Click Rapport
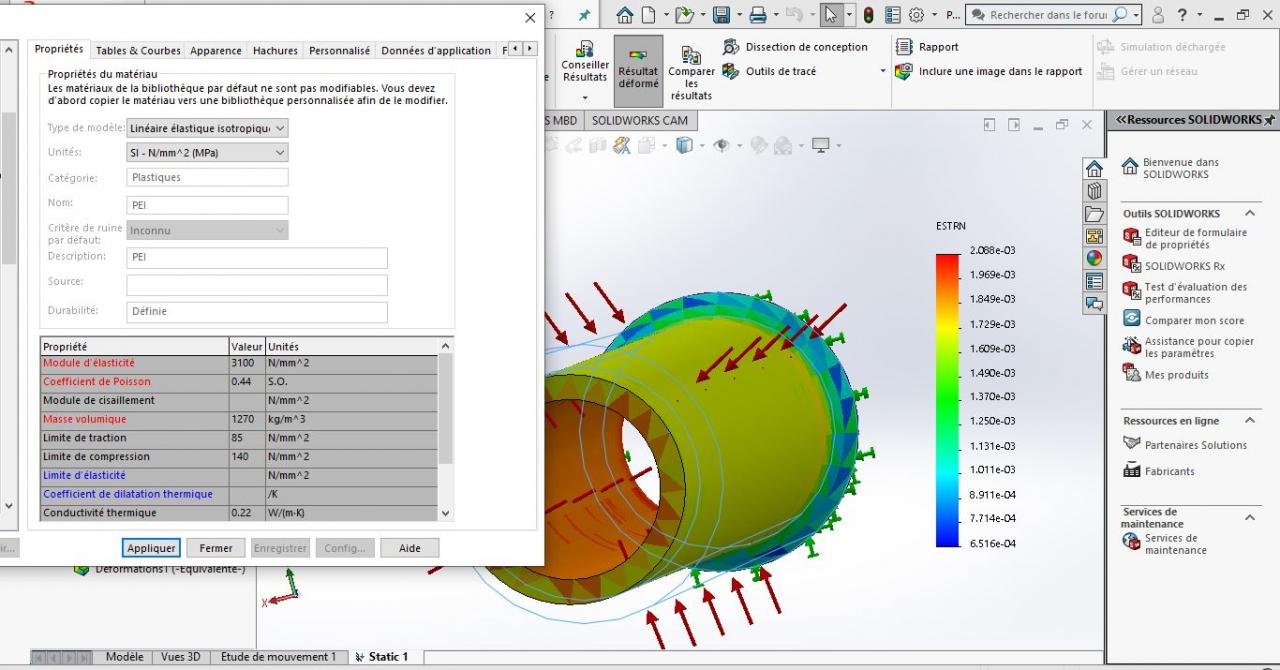Screen dimensions: 1280x670 (927, 47)
